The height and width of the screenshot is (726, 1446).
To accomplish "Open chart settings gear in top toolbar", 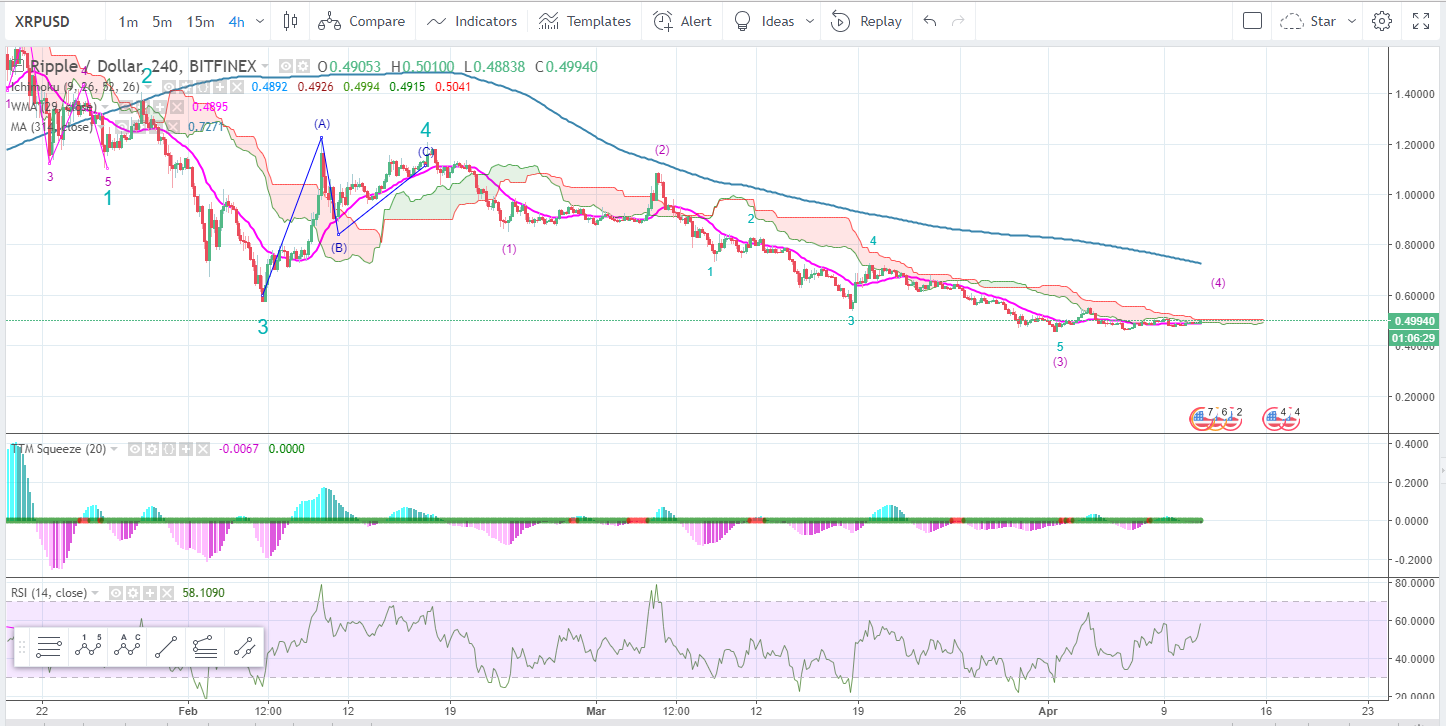I will pyautogui.click(x=1382, y=21).
